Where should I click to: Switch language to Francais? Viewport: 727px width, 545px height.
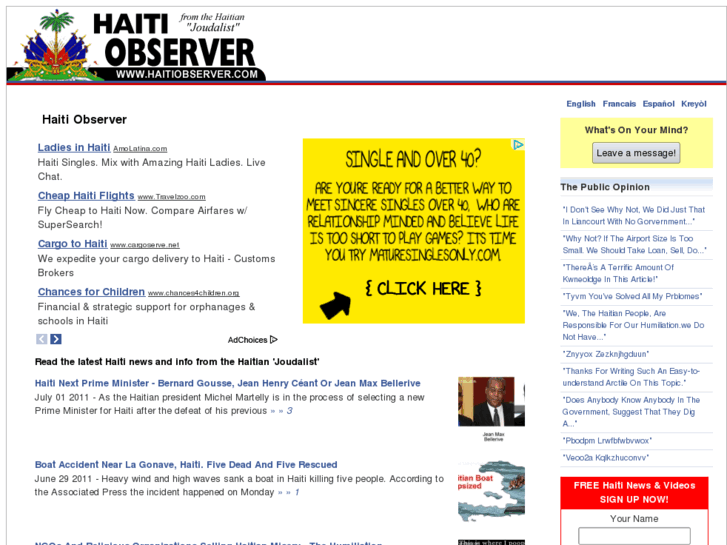(x=619, y=104)
